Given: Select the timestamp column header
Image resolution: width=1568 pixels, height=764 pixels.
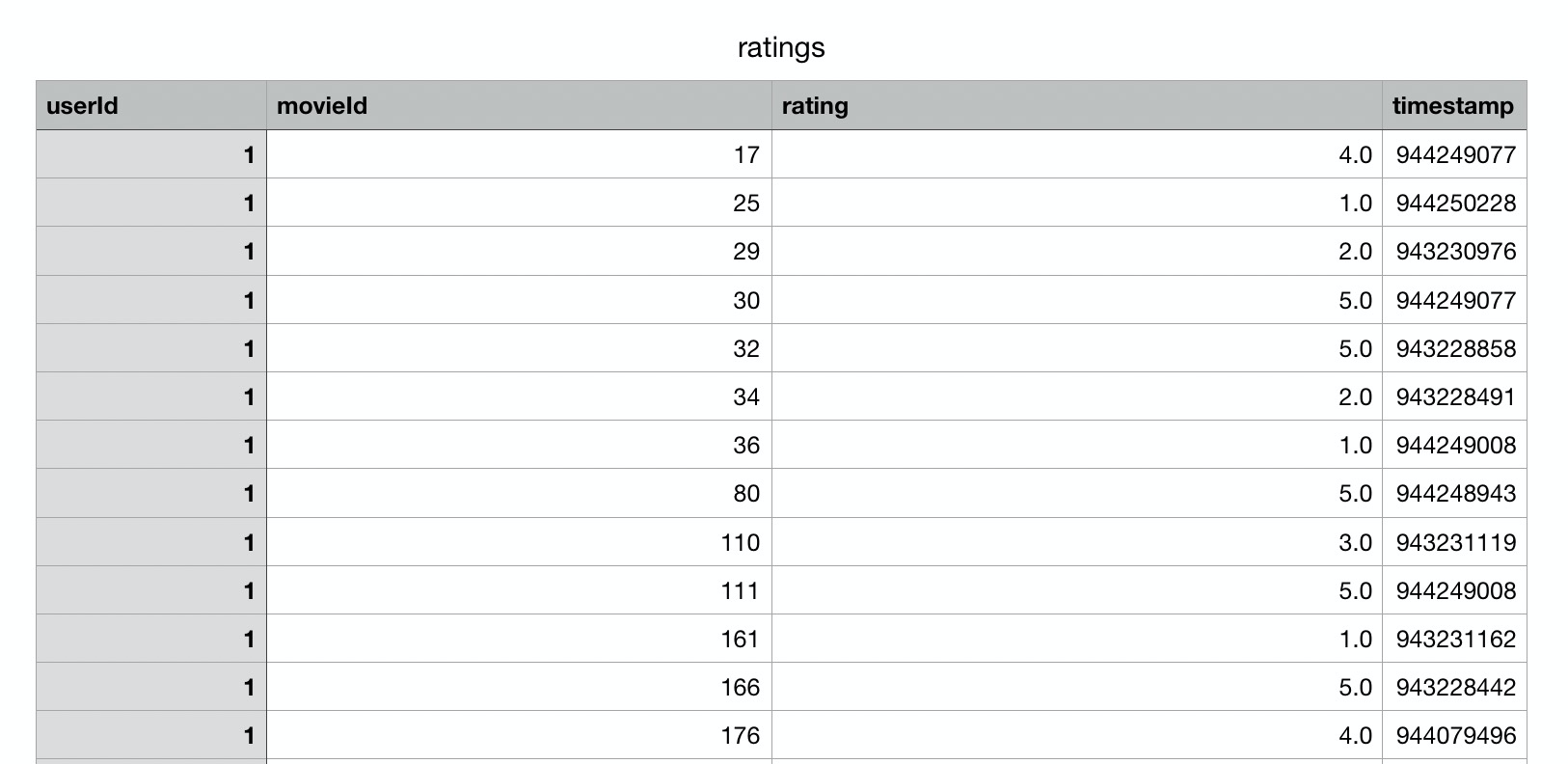Looking at the screenshot, I should tap(1454, 105).
